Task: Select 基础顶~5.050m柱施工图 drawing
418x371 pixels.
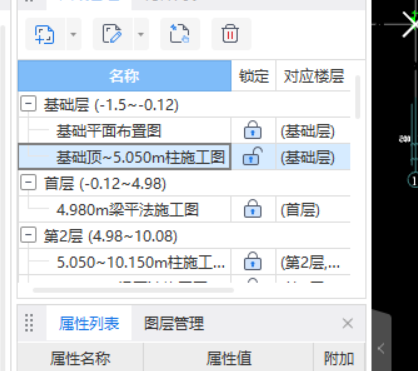Action: tap(140, 157)
